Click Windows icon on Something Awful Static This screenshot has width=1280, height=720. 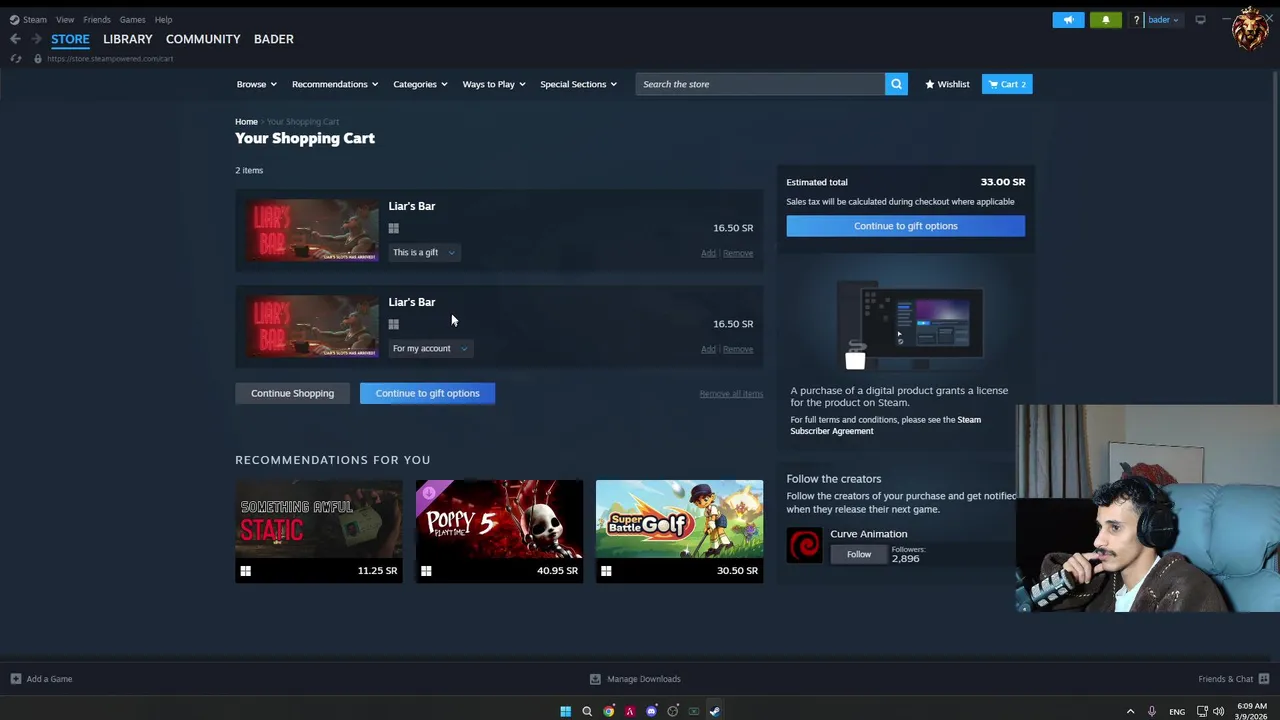(x=245, y=571)
